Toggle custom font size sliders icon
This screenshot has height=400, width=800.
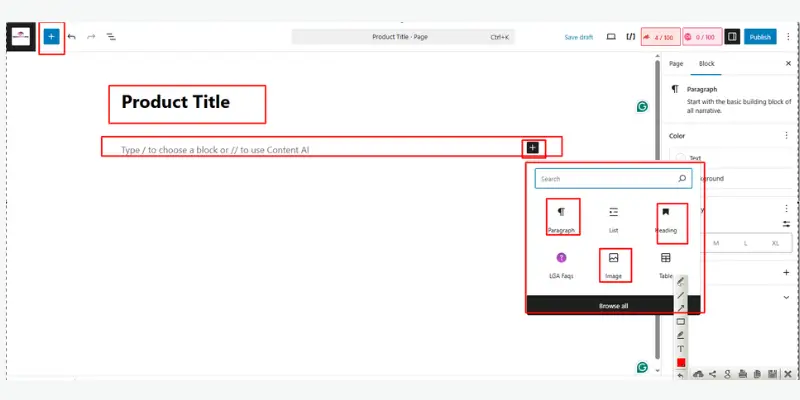786,223
